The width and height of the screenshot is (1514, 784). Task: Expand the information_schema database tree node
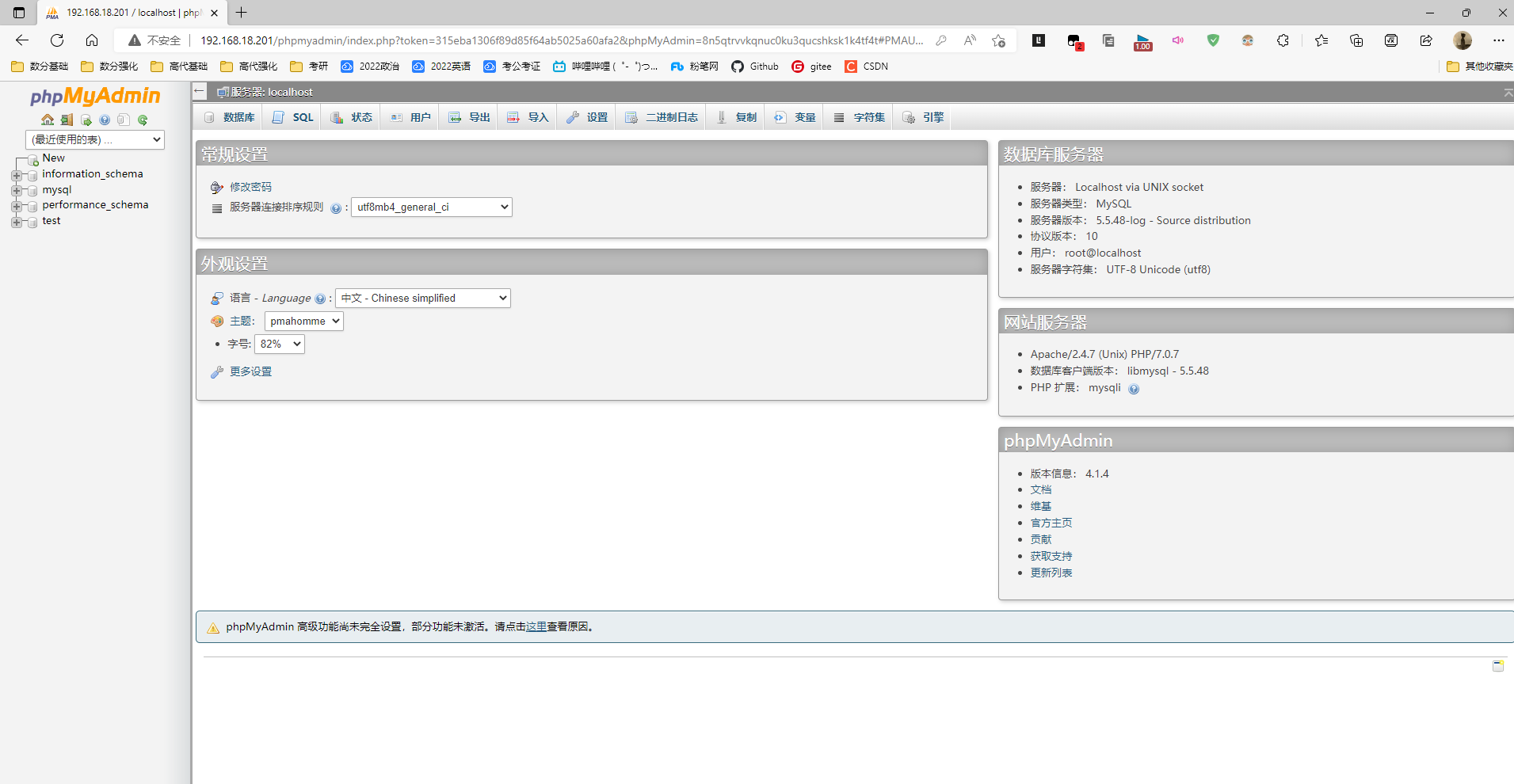coord(17,175)
